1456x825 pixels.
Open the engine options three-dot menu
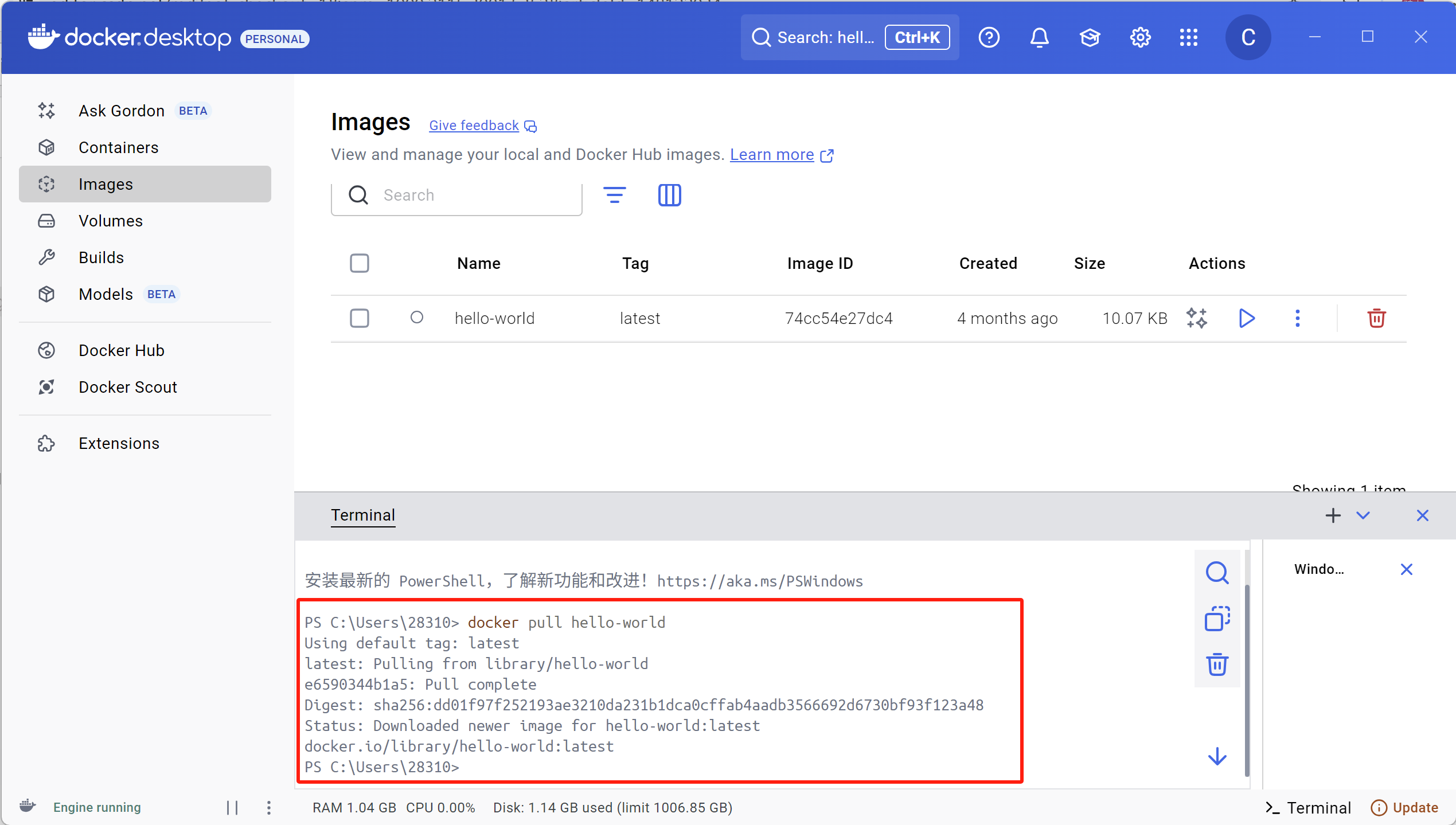click(269, 807)
